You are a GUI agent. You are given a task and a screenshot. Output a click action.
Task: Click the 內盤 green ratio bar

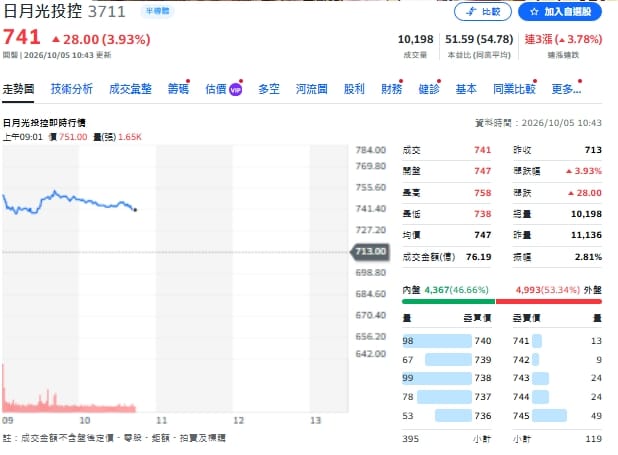(448, 302)
